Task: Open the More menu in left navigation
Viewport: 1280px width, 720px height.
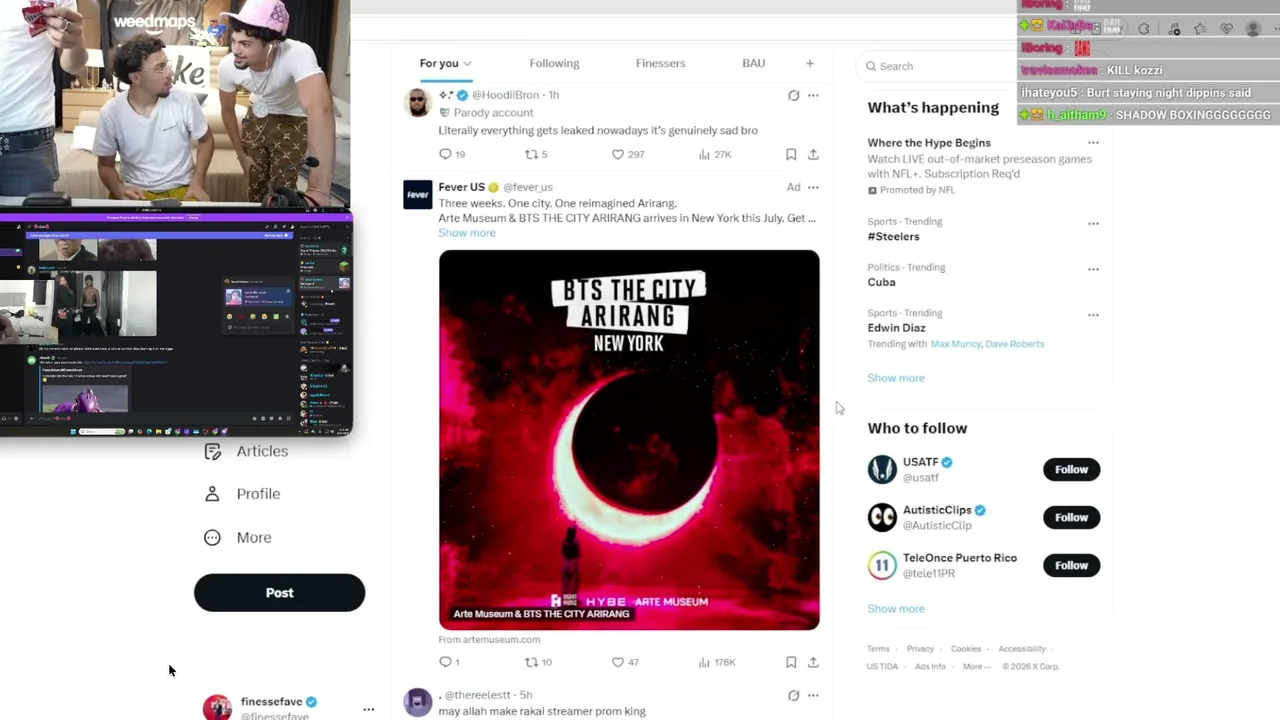Action: 238,538
